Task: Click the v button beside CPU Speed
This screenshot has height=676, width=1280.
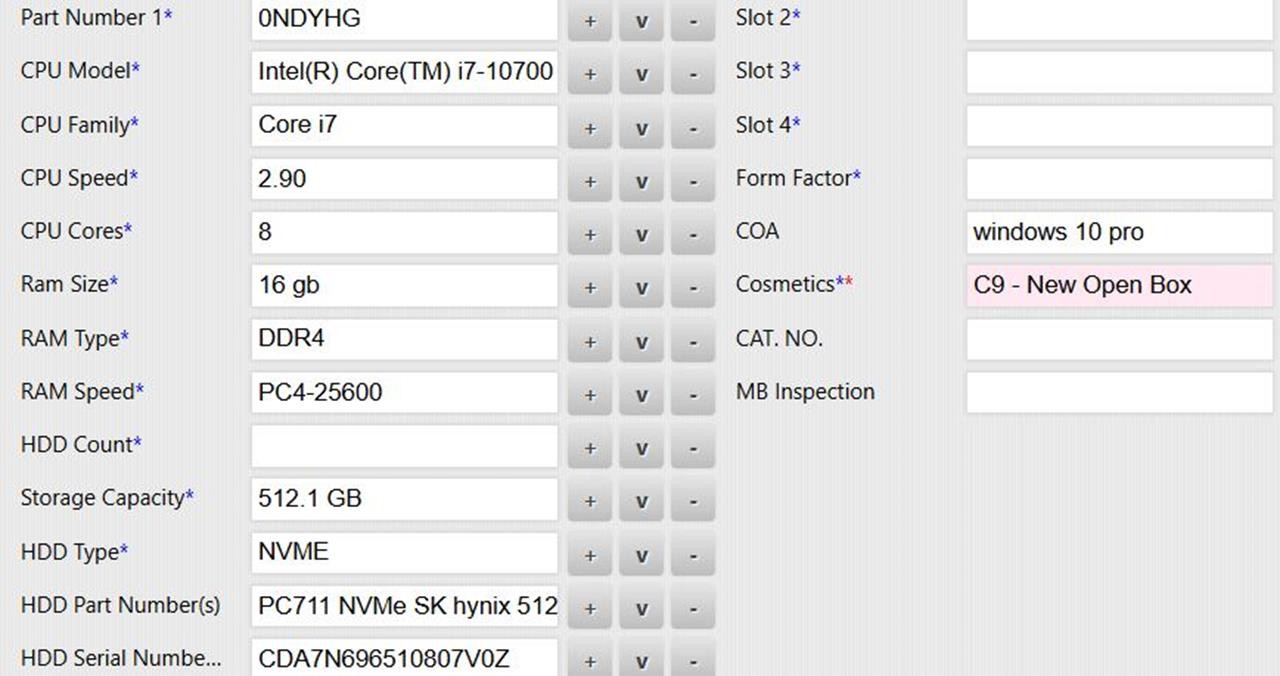Action: coord(641,181)
